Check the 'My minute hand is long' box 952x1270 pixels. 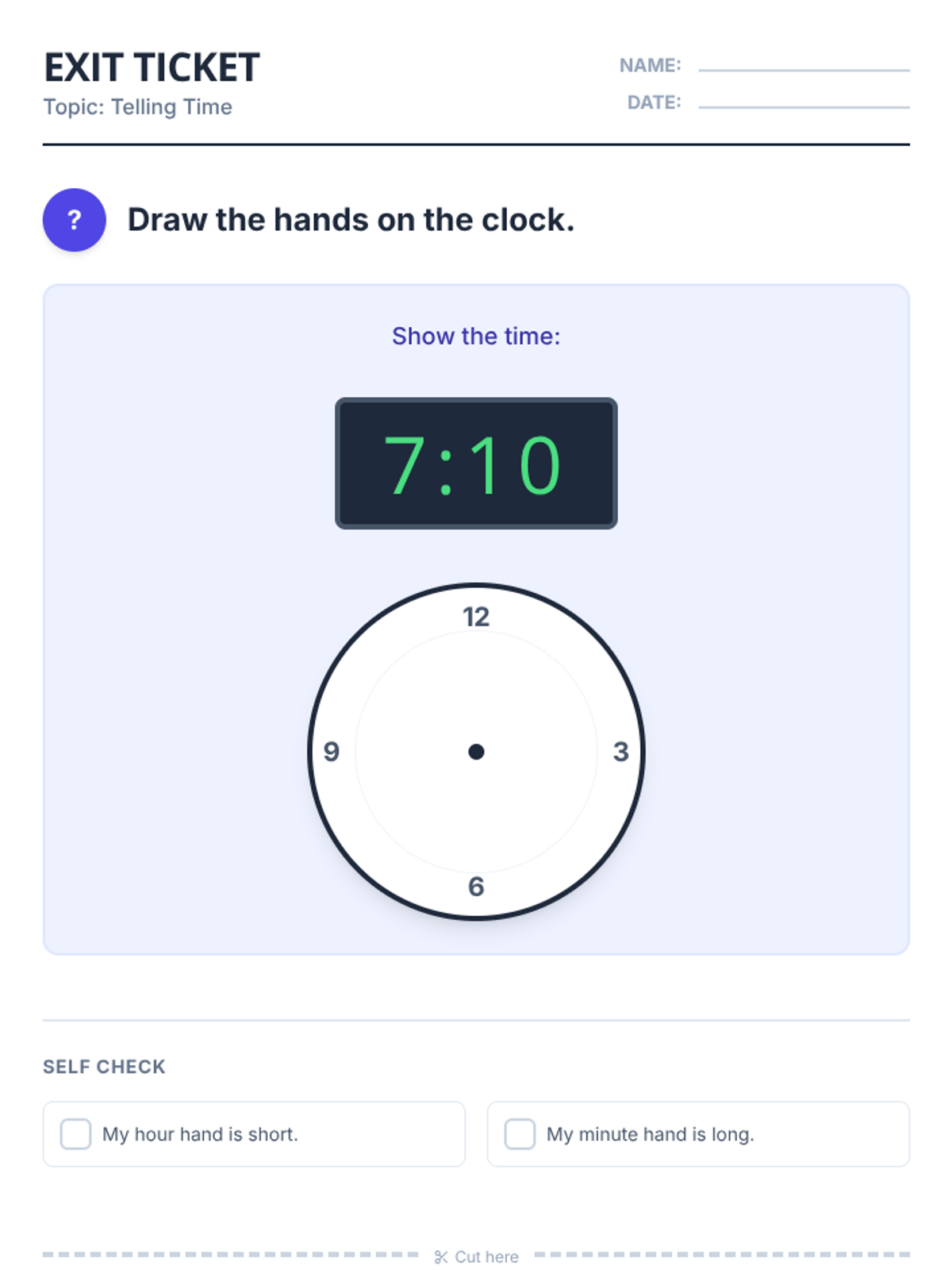pos(520,1133)
